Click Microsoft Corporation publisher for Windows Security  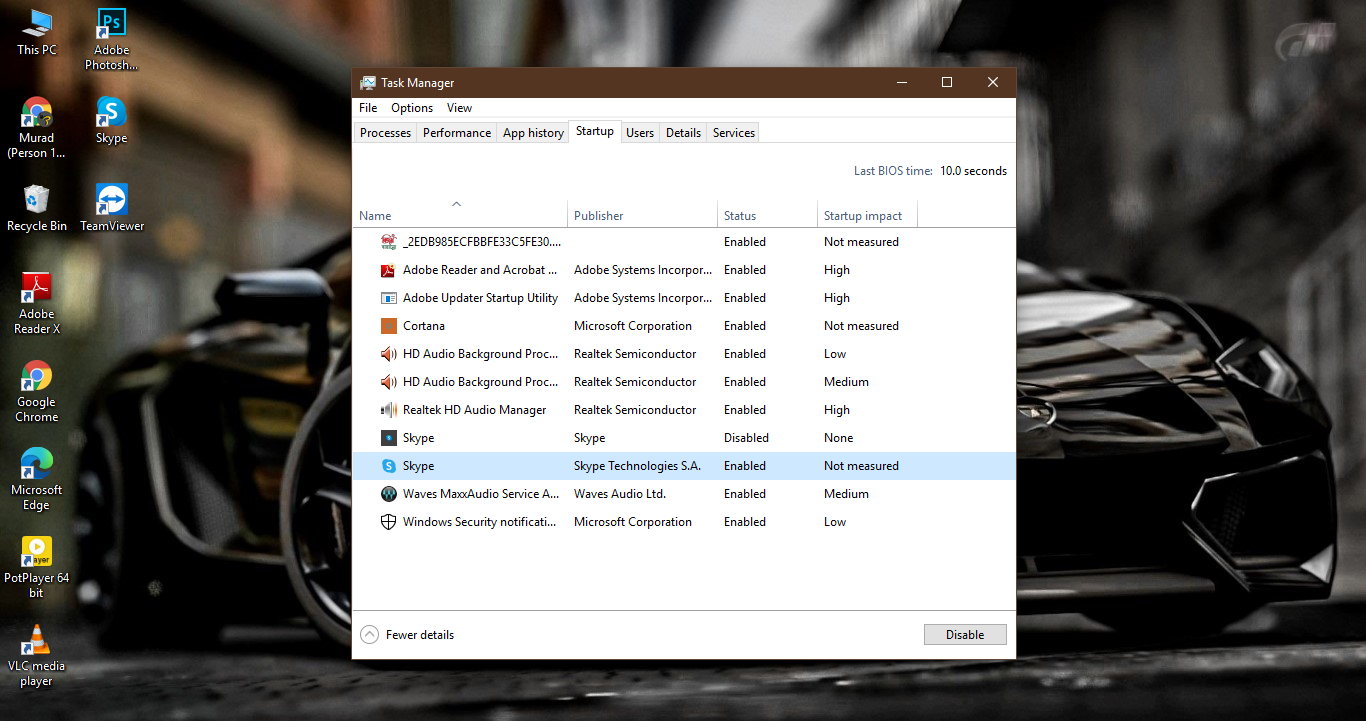633,522
